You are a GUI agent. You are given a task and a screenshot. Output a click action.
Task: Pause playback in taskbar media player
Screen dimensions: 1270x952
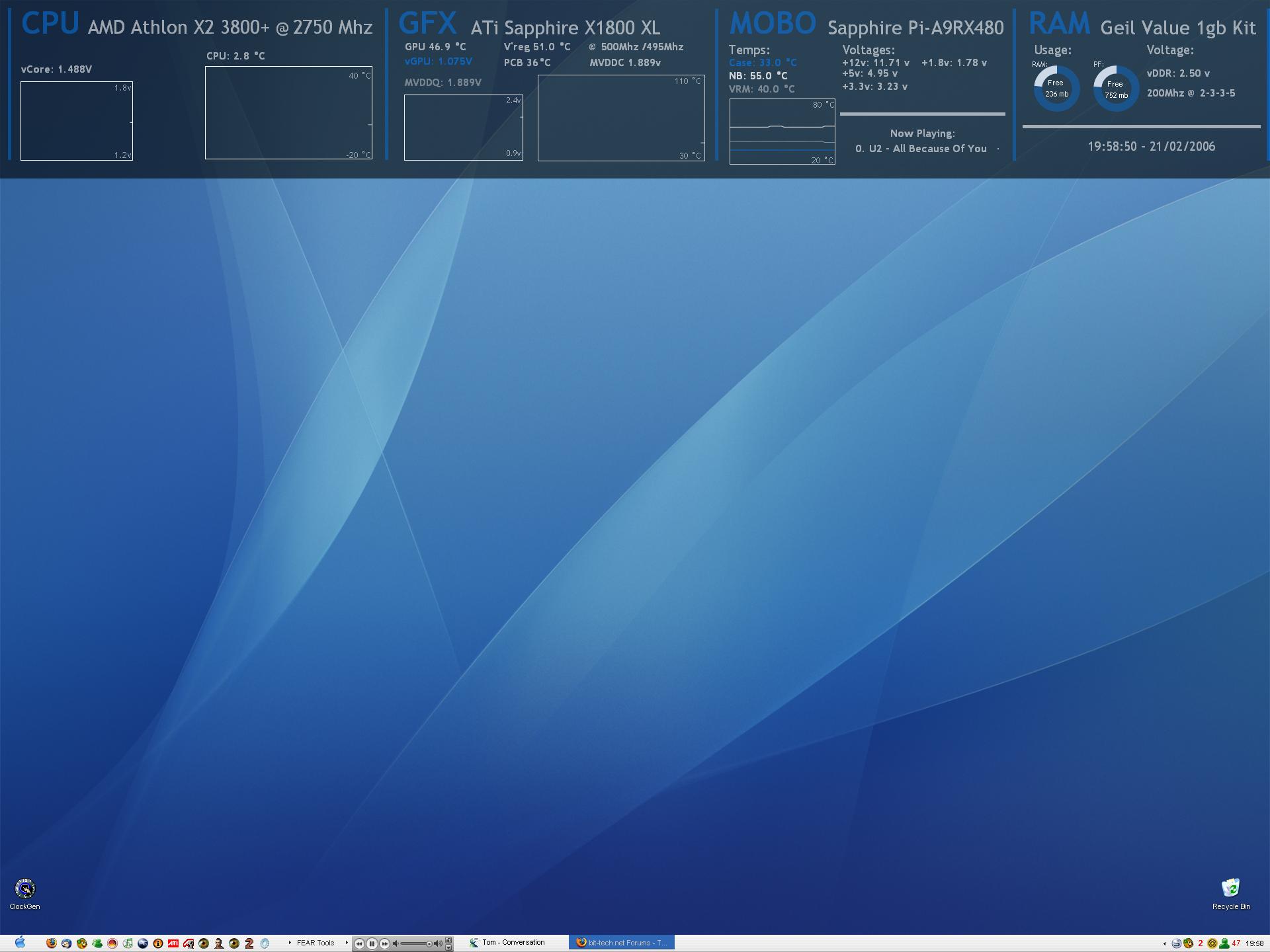click(x=372, y=943)
